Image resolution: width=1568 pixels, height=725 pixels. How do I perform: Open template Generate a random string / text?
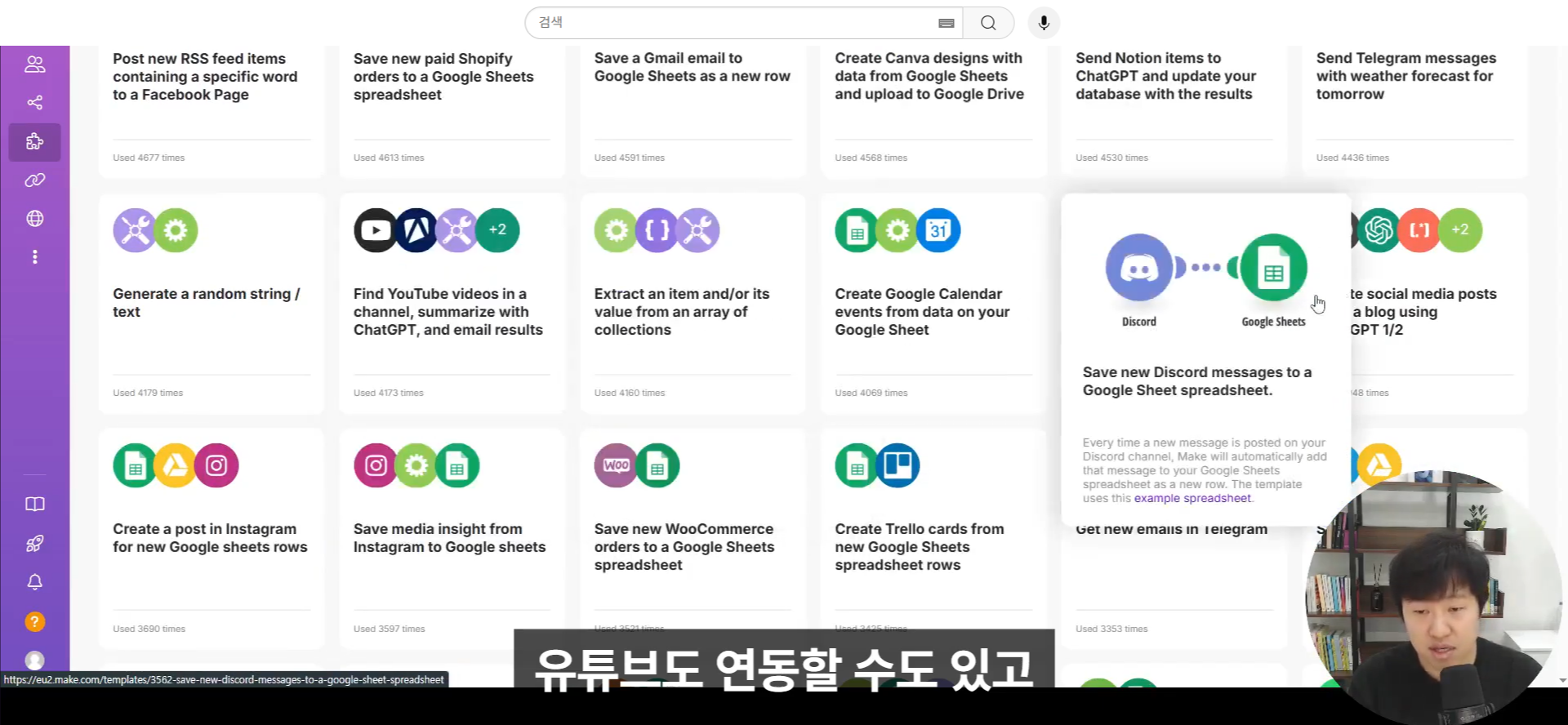(207, 303)
